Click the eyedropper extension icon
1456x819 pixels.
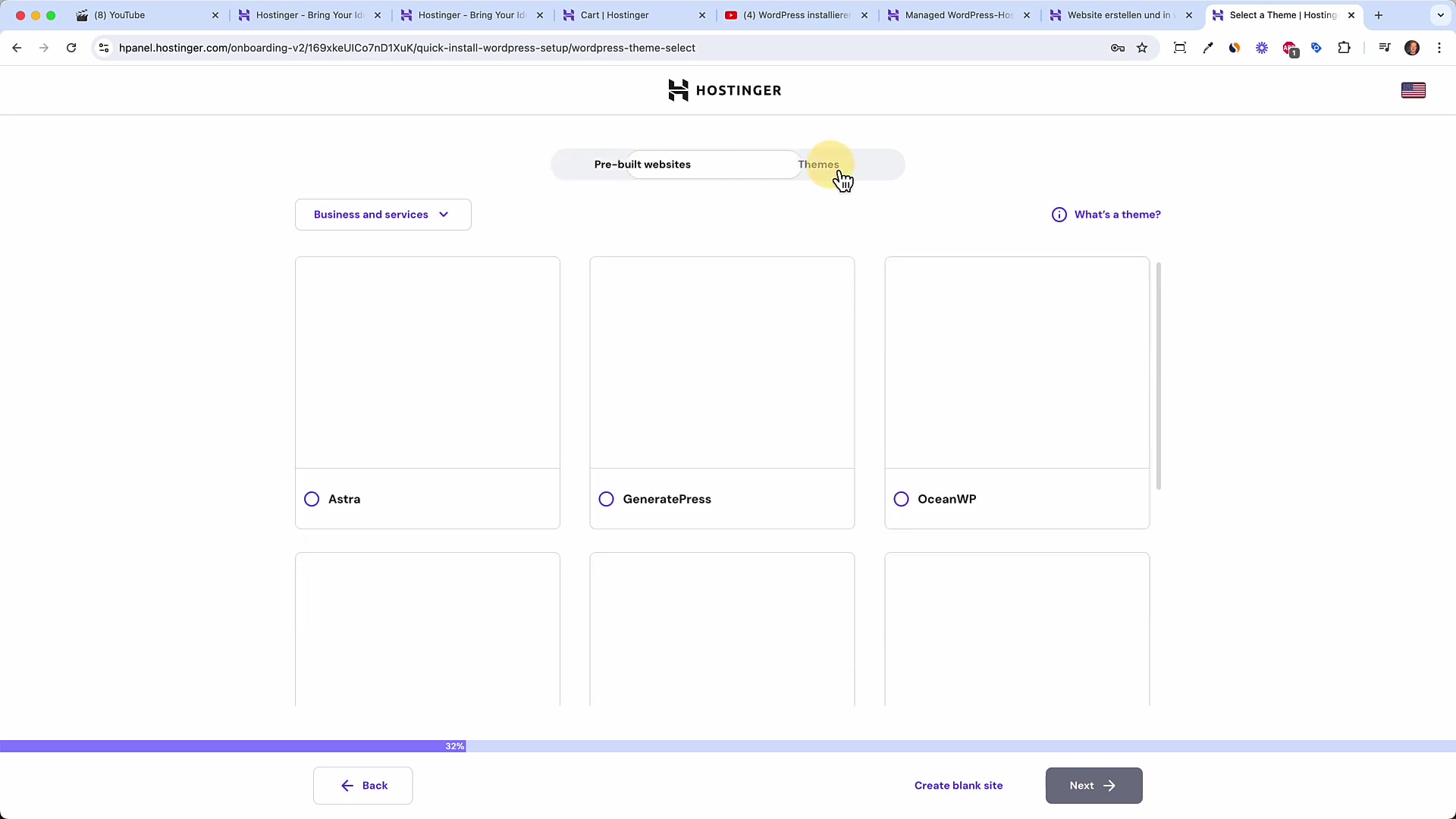click(1208, 48)
